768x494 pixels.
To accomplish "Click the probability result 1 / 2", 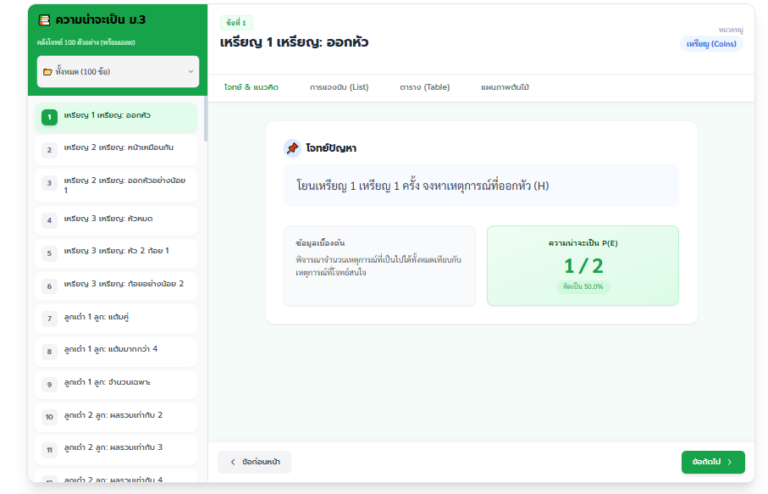I will point(583,266).
